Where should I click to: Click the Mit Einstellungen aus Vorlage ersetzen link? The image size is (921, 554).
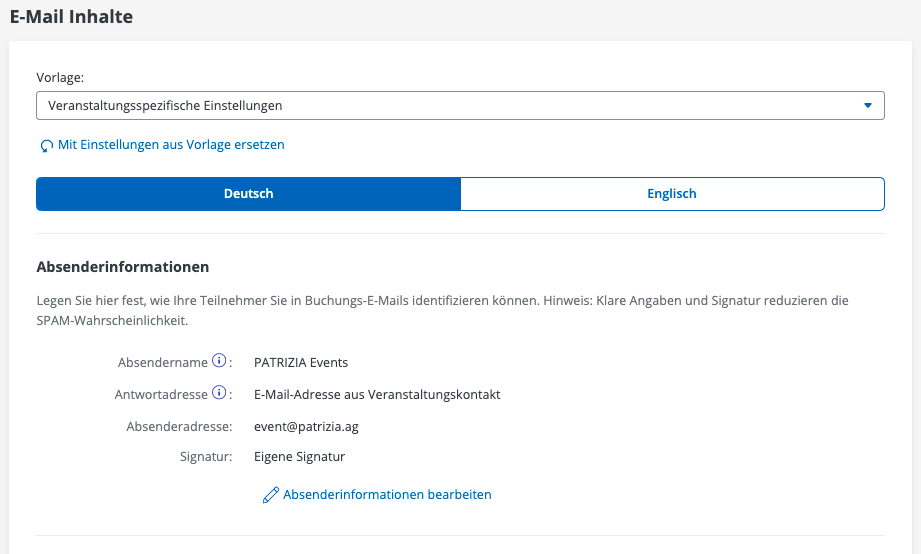tap(171, 145)
